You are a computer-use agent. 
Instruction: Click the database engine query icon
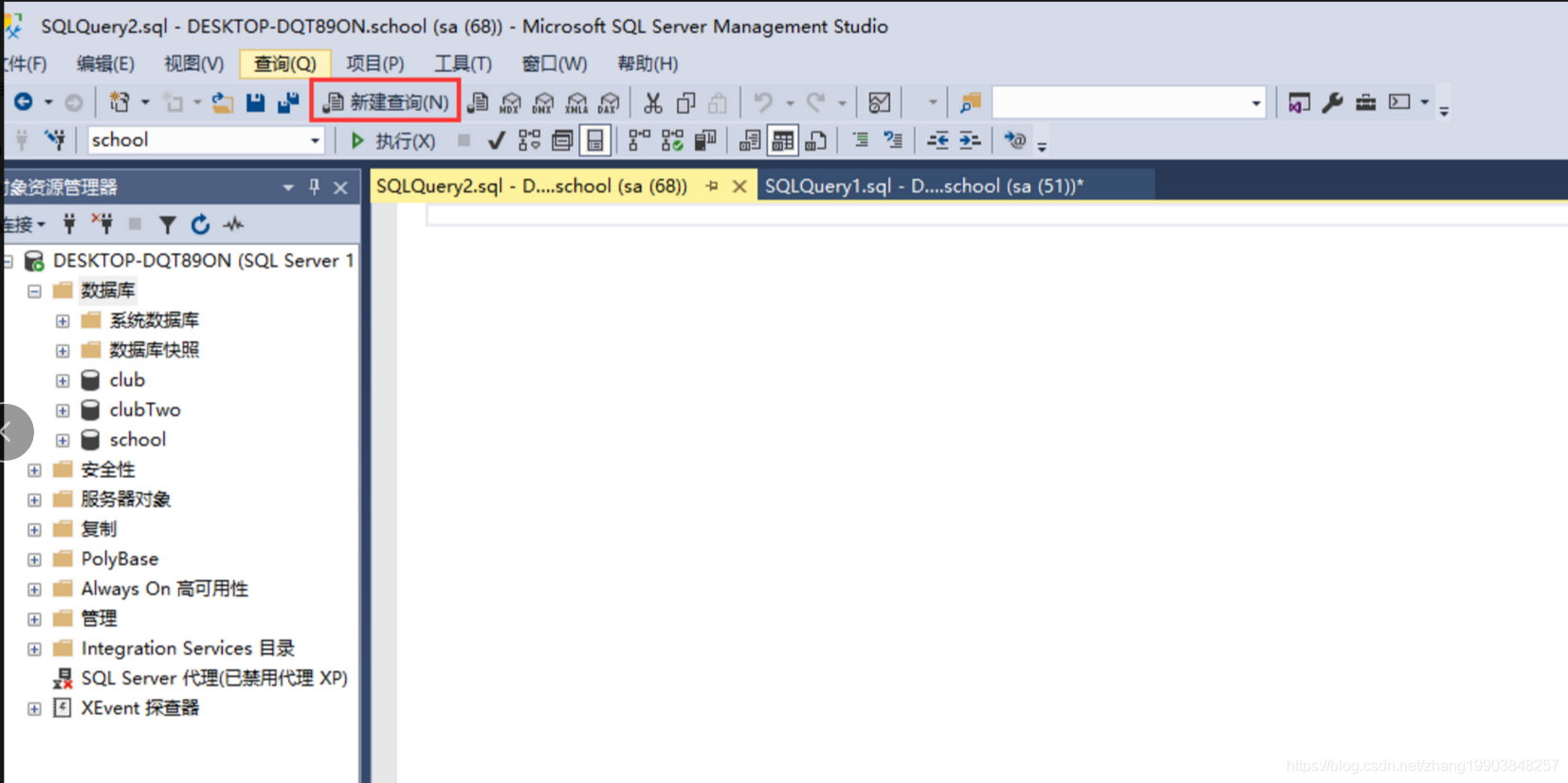(479, 102)
